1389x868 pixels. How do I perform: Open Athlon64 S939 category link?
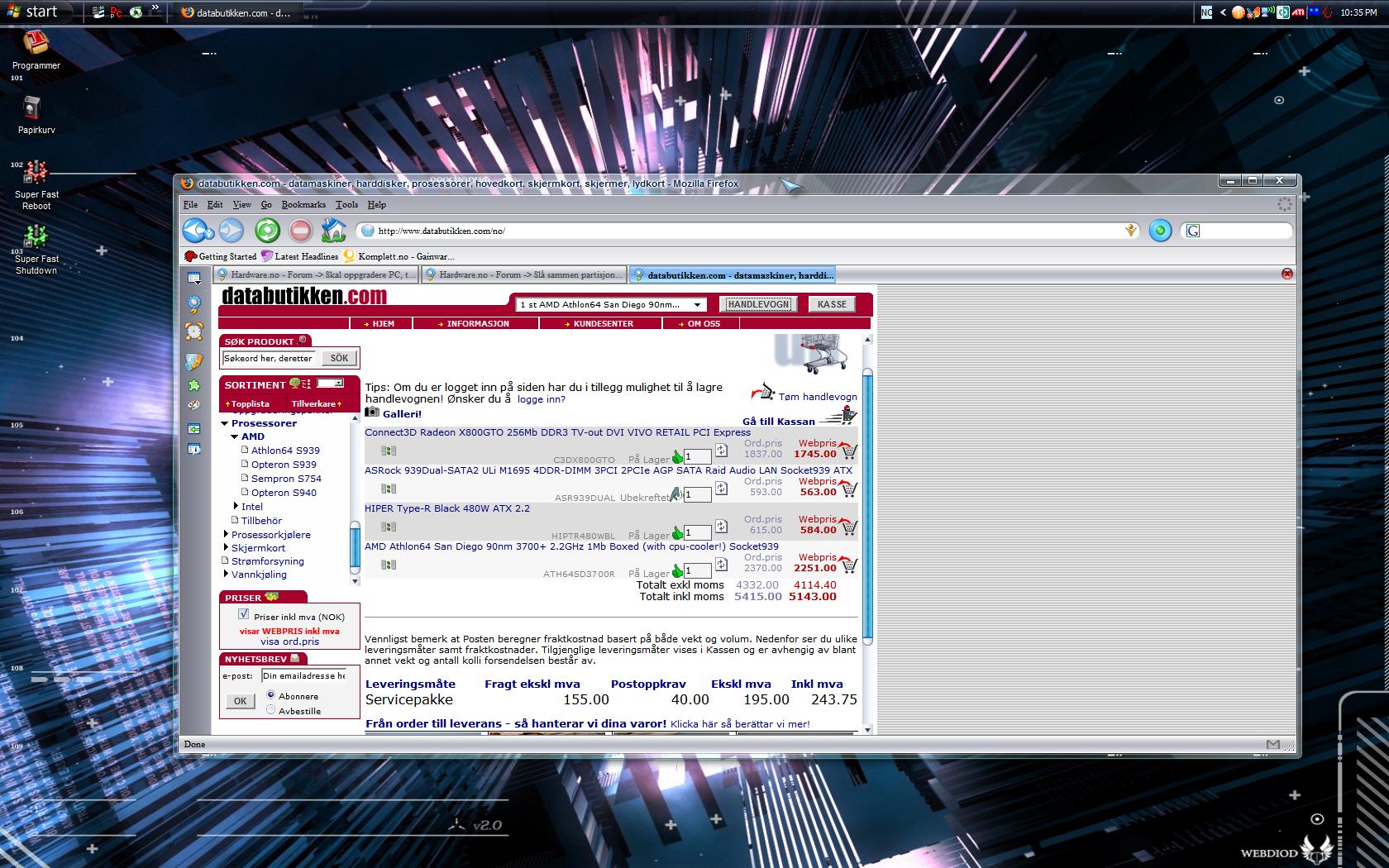tap(285, 451)
